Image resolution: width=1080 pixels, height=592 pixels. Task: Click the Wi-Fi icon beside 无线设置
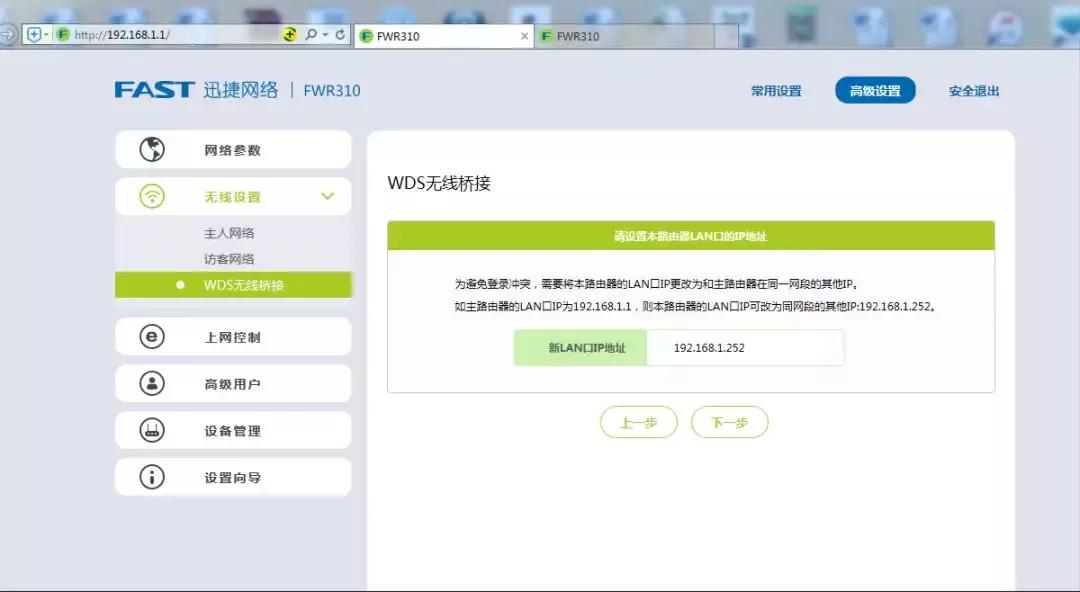[152, 196]
